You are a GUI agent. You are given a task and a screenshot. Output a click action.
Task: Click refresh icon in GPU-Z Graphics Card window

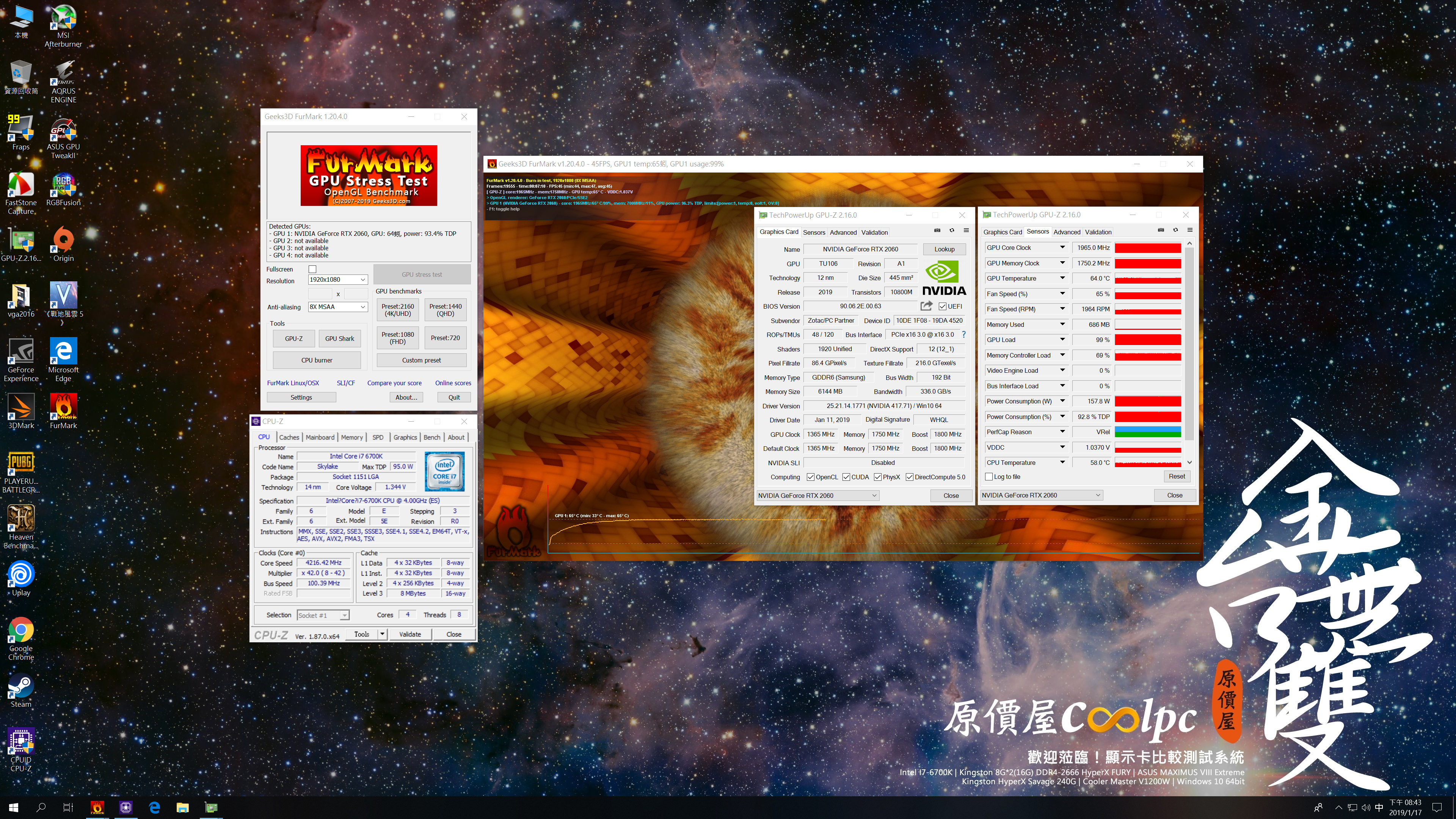tap(952, 231)
